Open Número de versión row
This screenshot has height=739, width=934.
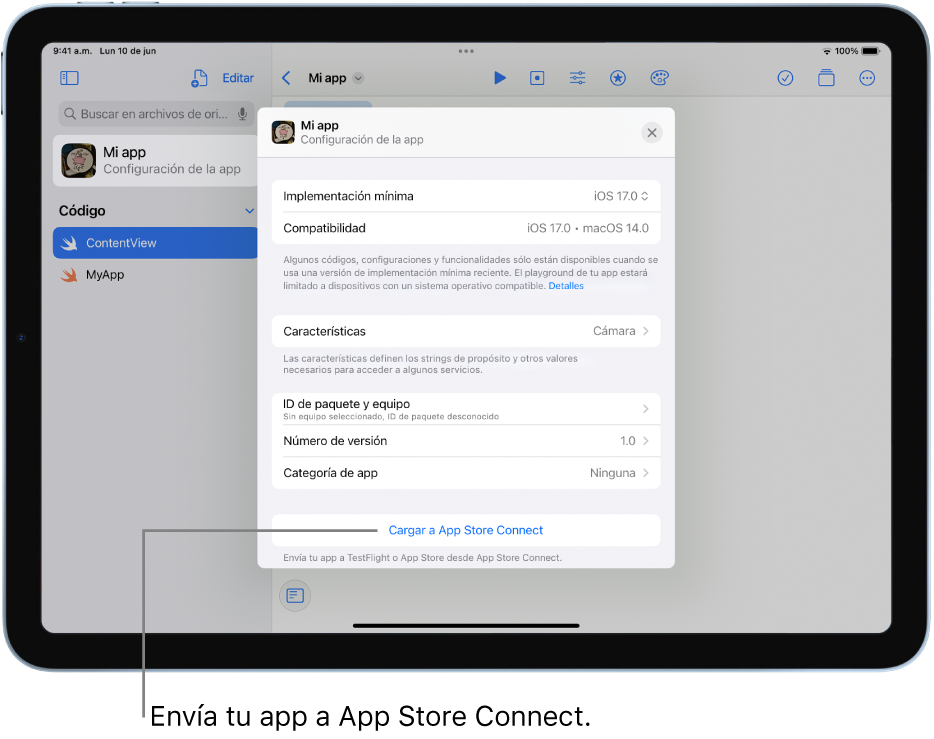(x=466, y=441)
